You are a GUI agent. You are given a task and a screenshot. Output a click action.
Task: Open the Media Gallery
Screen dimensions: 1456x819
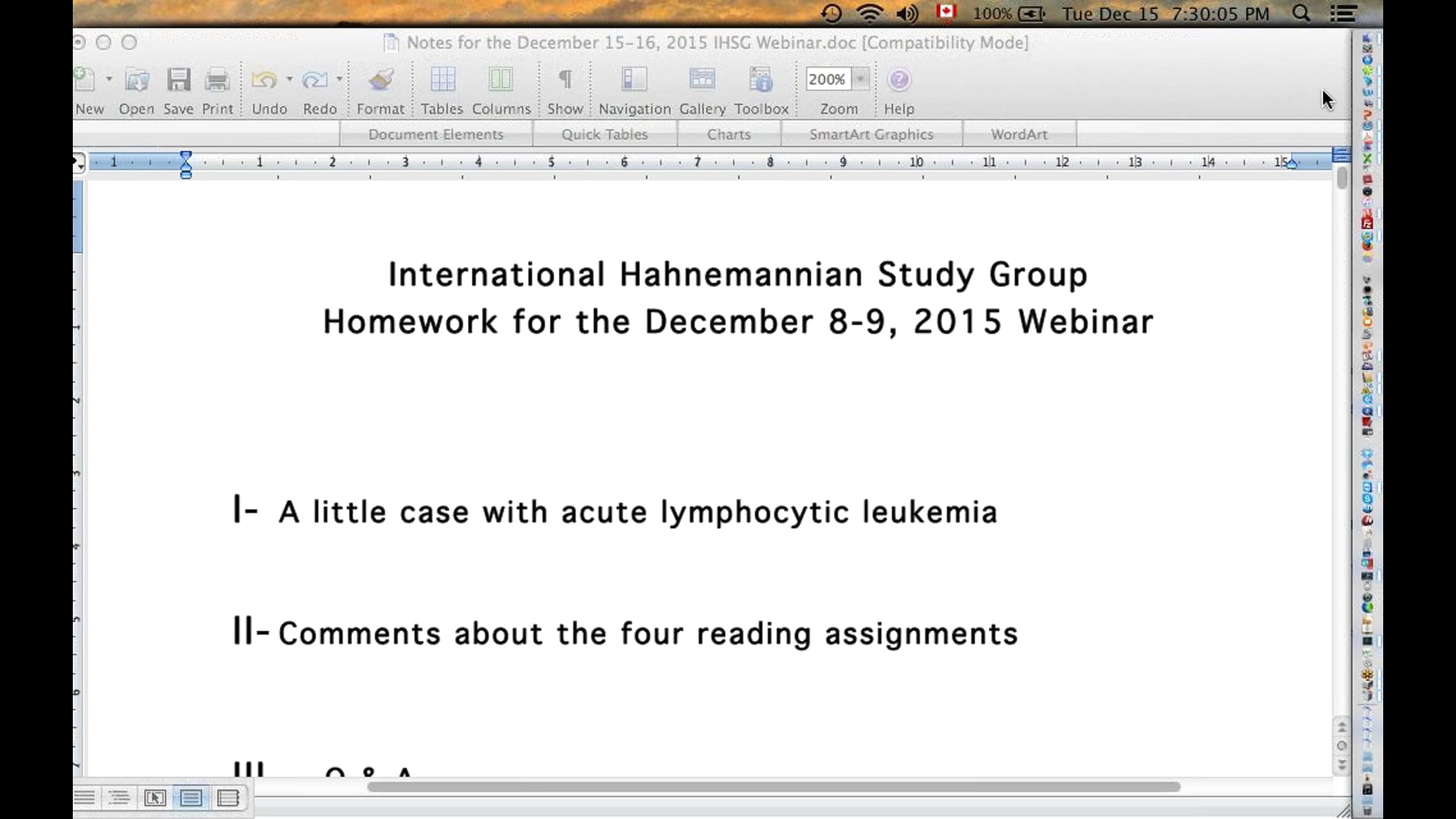coord(701,79)
